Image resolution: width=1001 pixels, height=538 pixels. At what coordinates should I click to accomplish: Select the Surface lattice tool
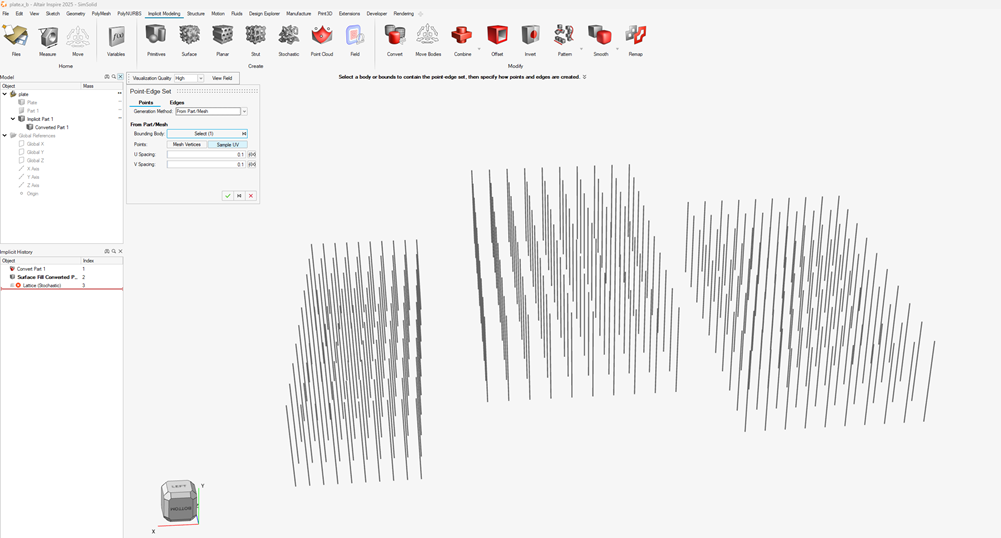[x=189, y=38]
